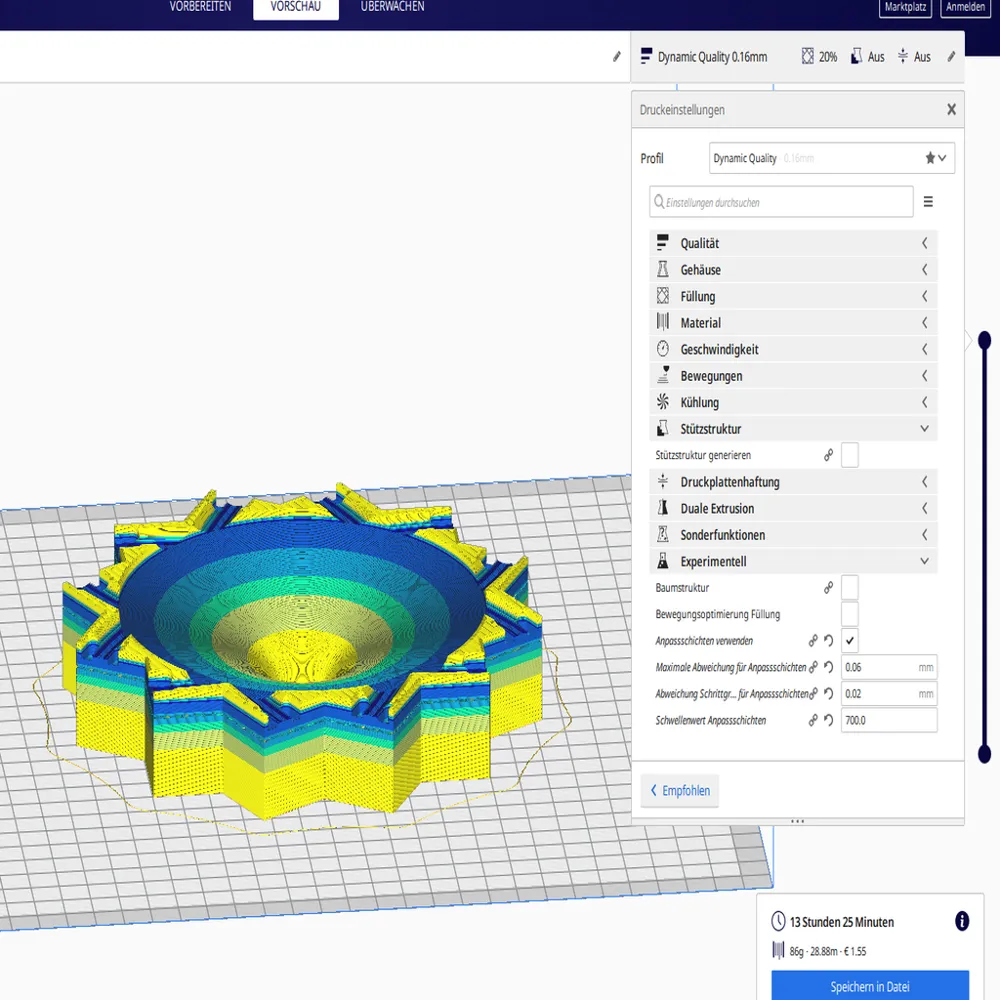Enable the Stützstruktur generieren checkbox
The image size is (1000, 1000).
(849, 455)
